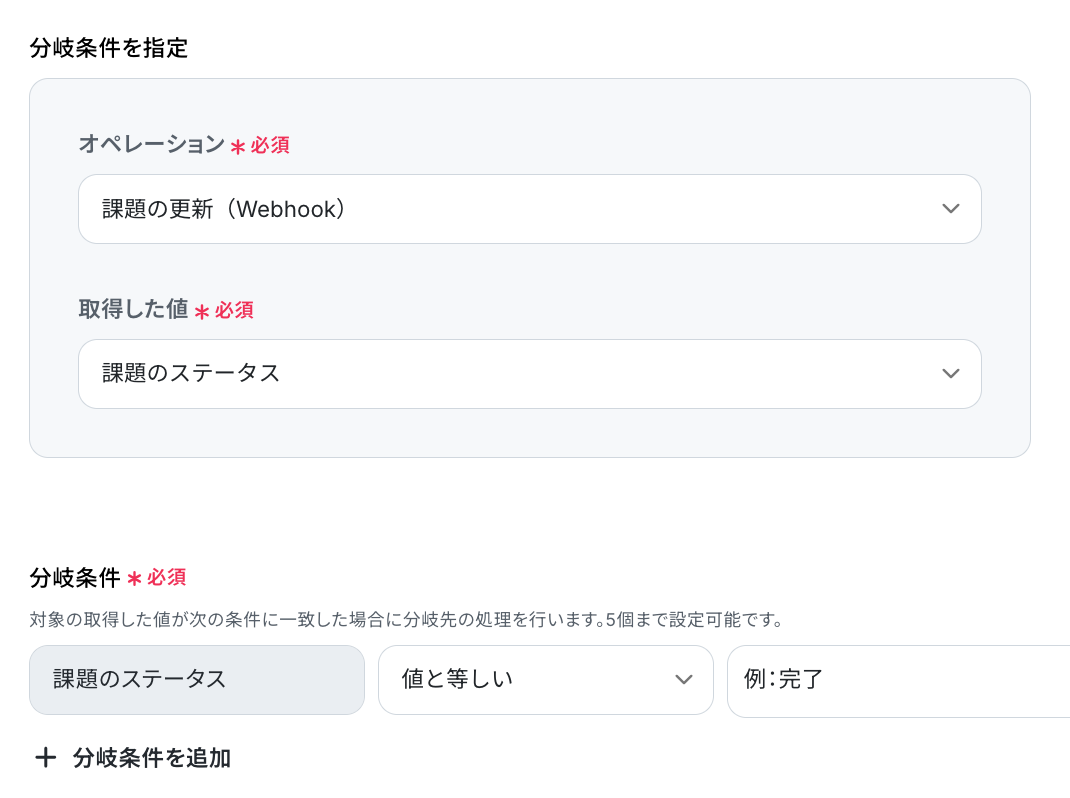Screen dimensions: 1070x798
Task: Click the red asterisk before 分岐条件's 必須
Action: click(134, 579)
